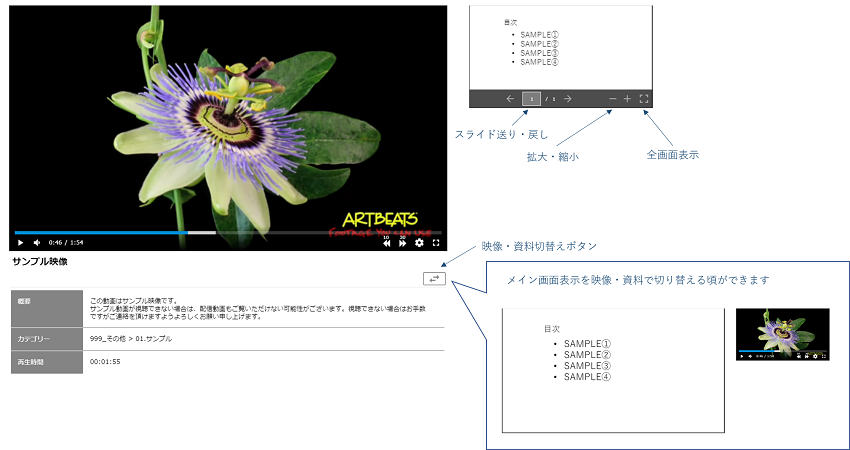850x450 pixels.
Task: Go to the next slide with the right arrow
Action: tap(568, 99)
